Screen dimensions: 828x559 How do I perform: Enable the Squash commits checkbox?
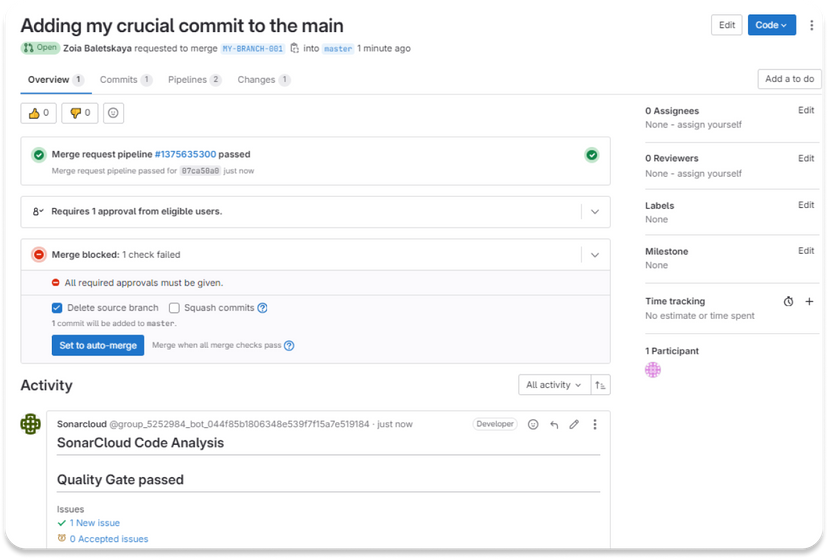click(174, 308)
